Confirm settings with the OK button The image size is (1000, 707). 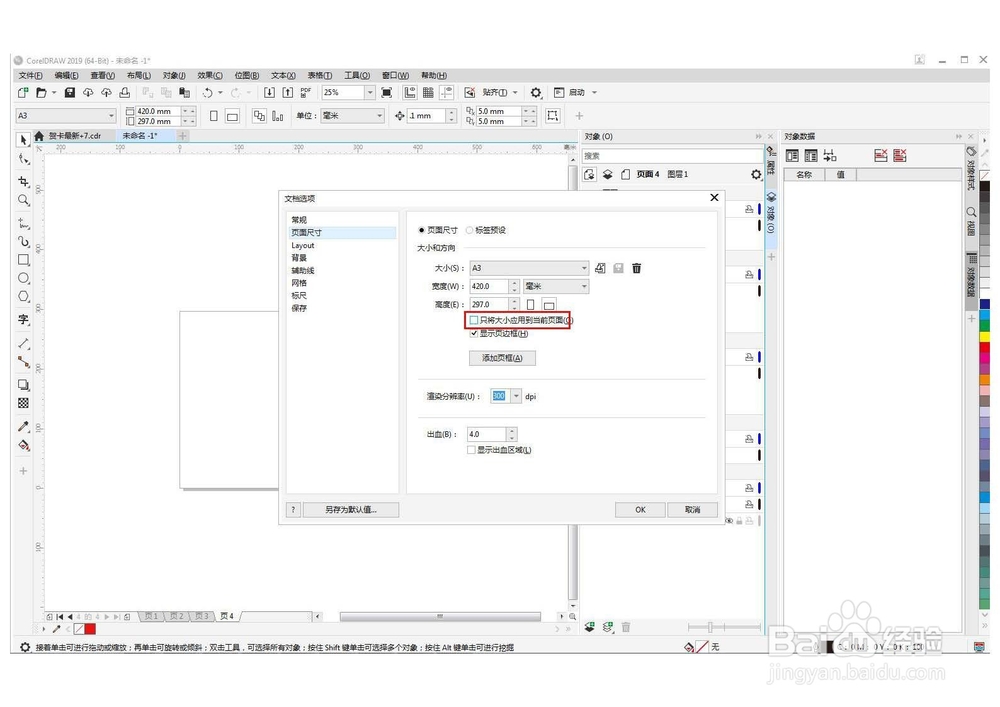(x=640, y=510)
